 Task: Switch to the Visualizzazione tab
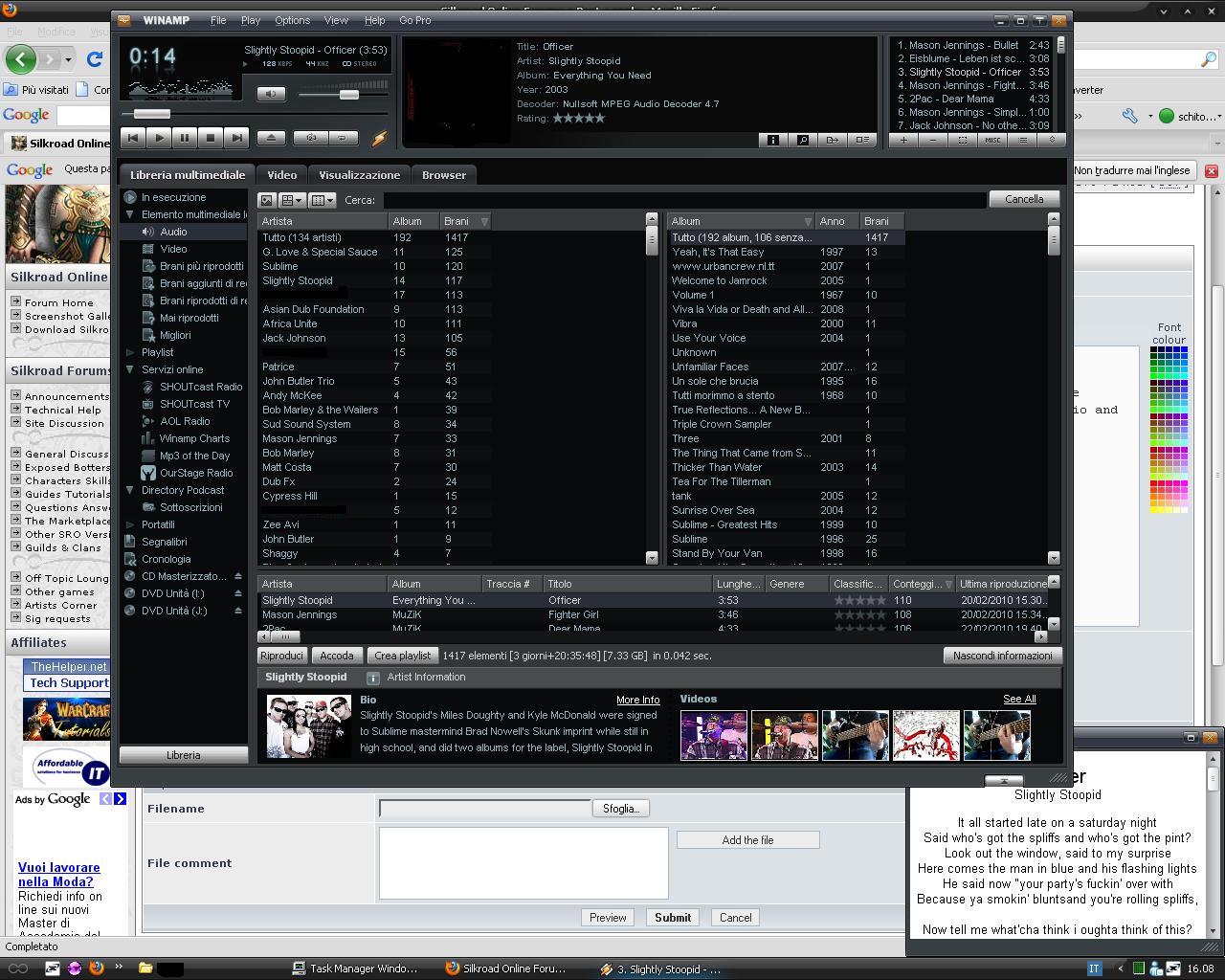(359, 175)
